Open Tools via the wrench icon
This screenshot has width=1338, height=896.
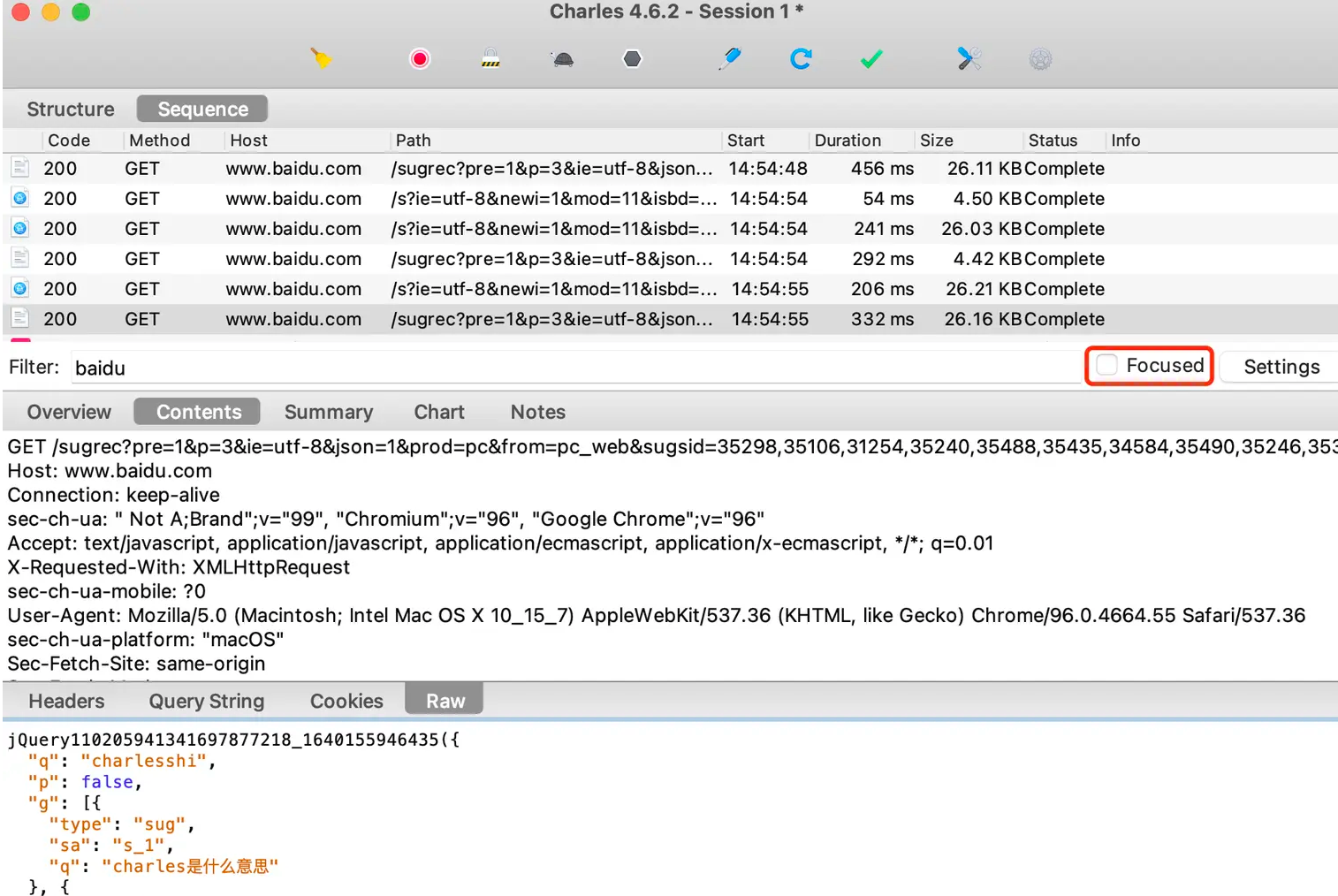pos(969,58)
